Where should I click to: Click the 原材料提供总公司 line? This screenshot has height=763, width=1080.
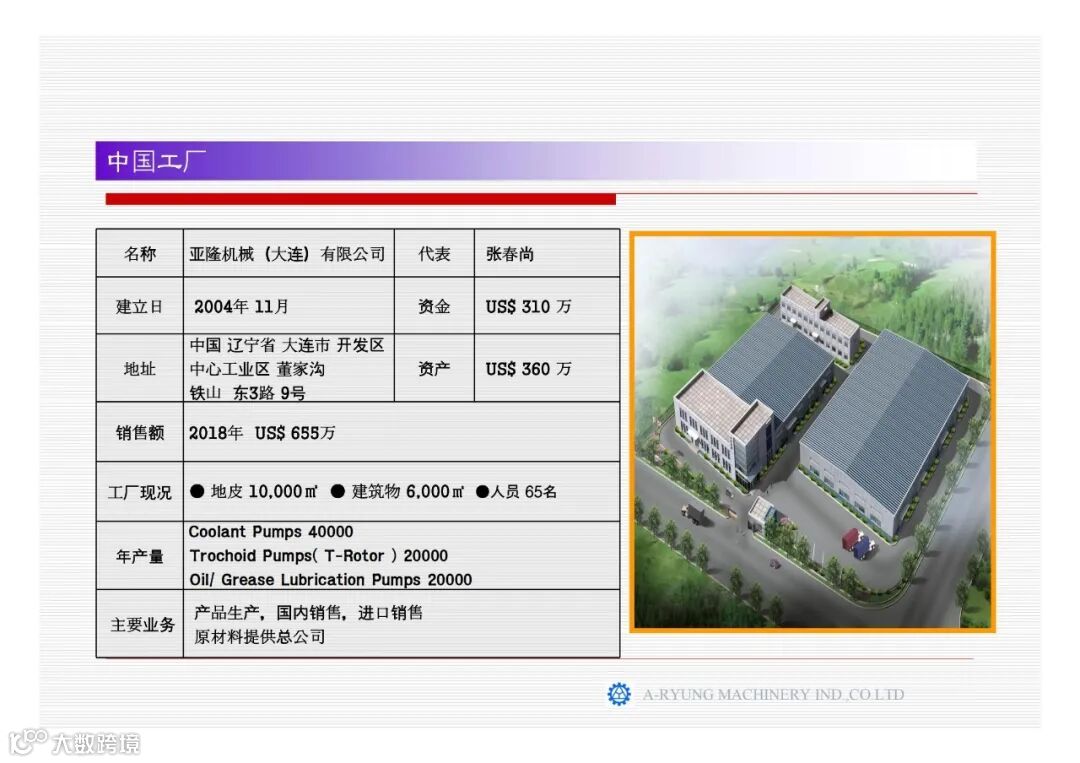260,636
